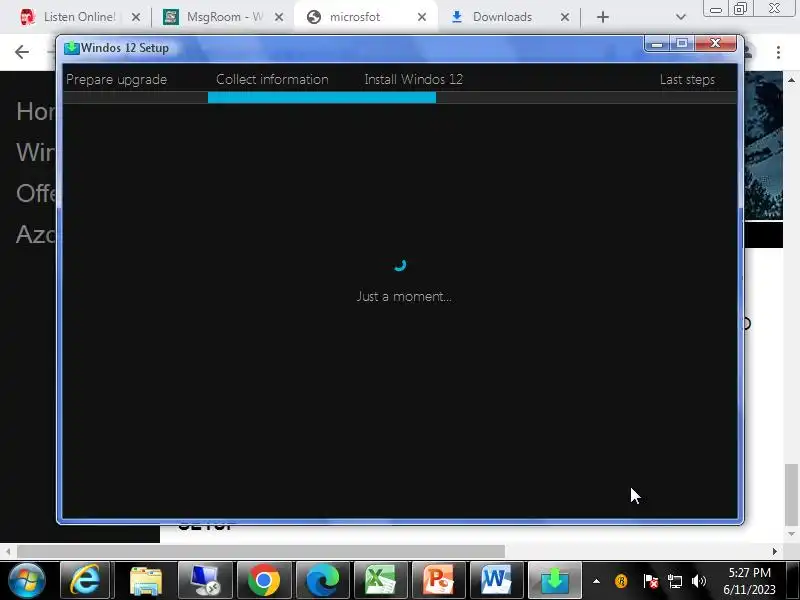Click the horizontal scrollbar right arrow
800x600 pixels.
774,552
